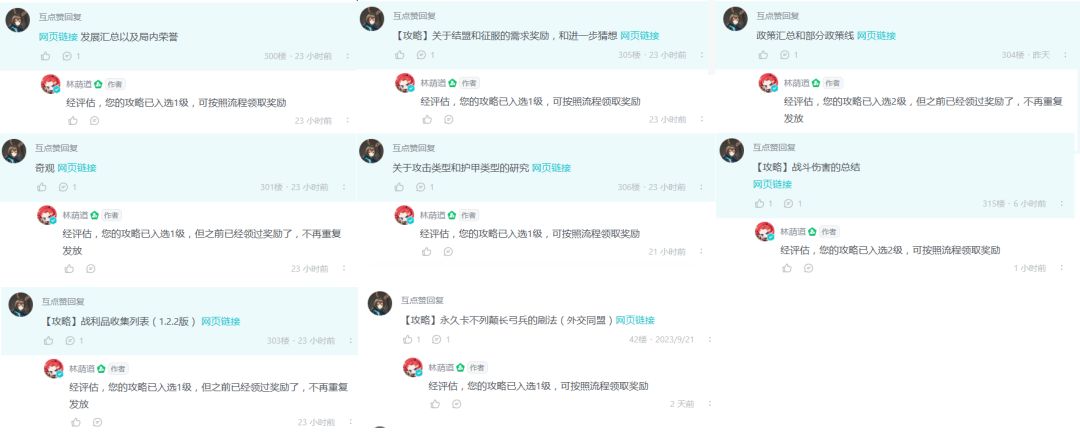The image size is (1080, 432).
Task: Open replies on 关于结盟和征服的需求奖励 comment
Action: (422, 54)
